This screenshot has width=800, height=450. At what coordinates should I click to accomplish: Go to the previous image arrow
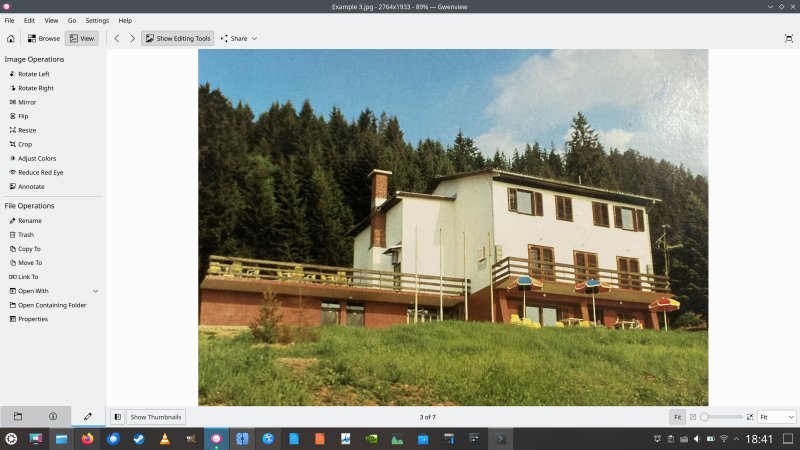point(117,38)
